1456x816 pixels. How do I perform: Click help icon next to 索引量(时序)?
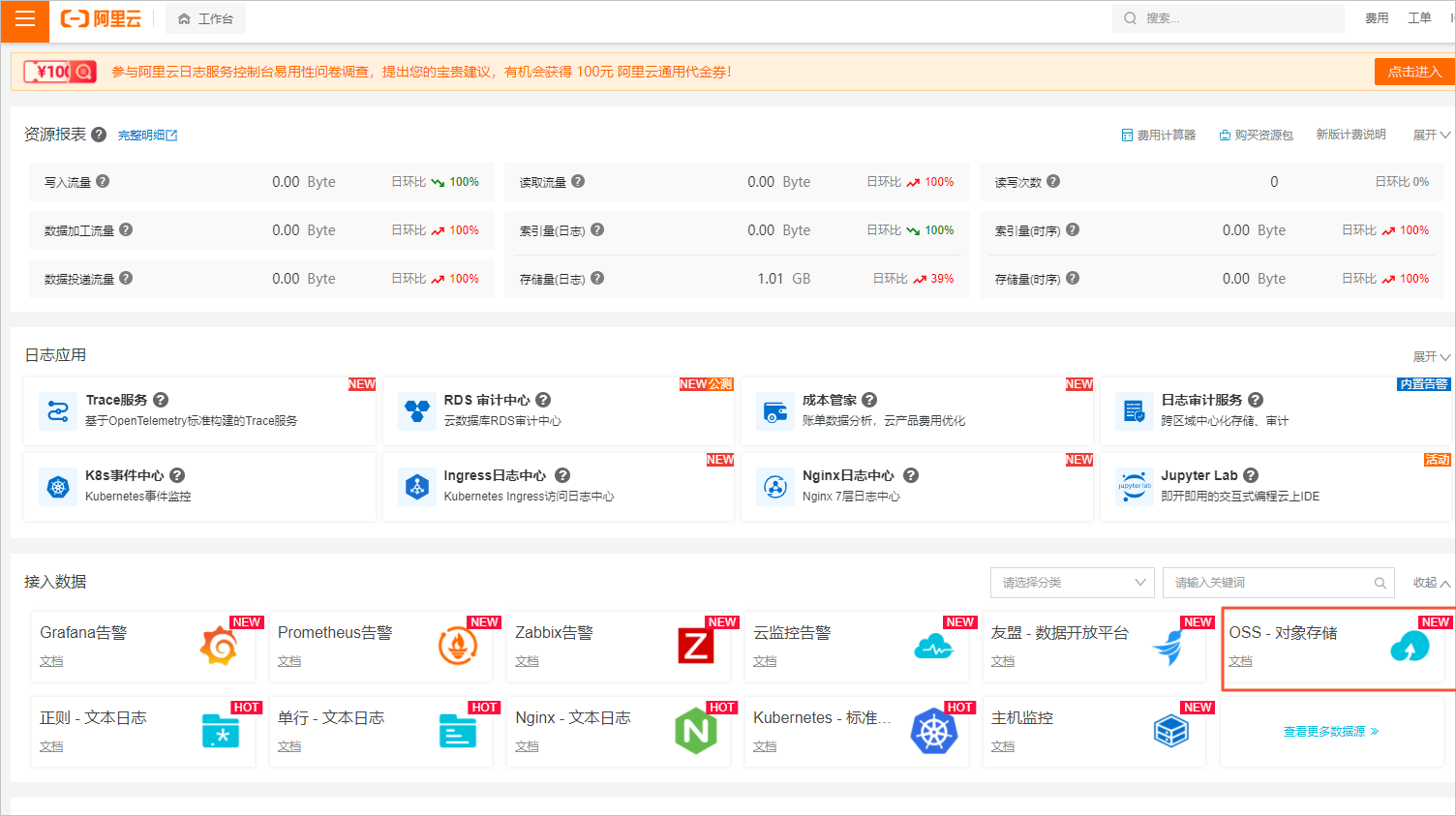[x=1073, y=229]
